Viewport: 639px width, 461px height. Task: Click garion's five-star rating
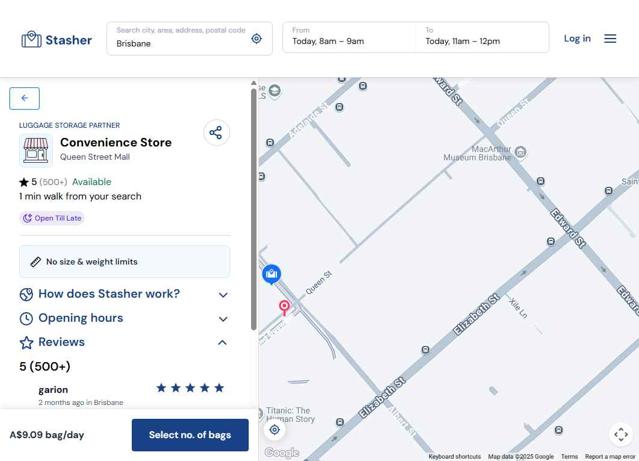(x=190, y=388)
